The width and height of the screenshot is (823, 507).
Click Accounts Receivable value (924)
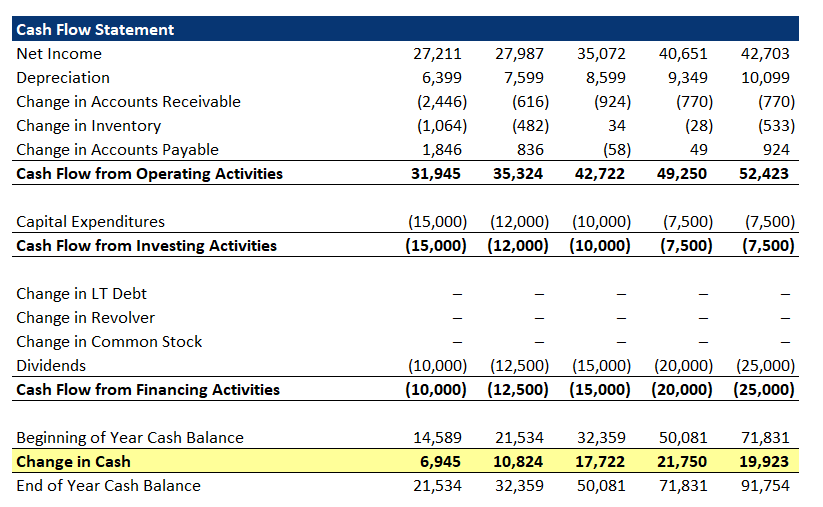coord(613,102)
